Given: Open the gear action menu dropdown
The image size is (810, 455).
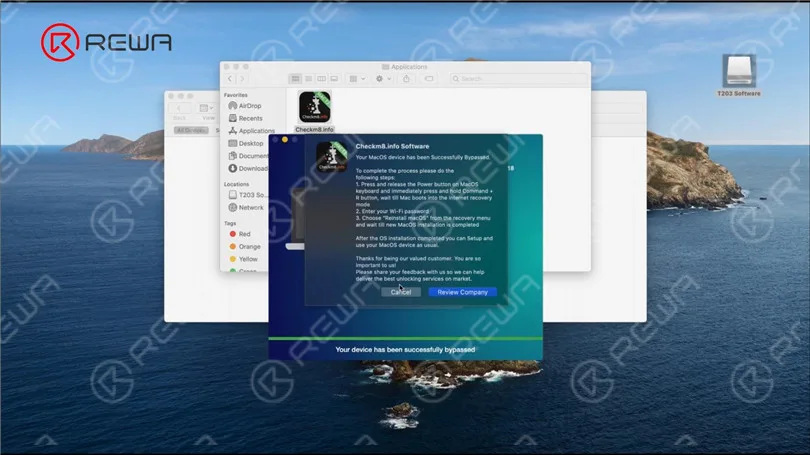Looking at the screenshot, I should [383, 79].
